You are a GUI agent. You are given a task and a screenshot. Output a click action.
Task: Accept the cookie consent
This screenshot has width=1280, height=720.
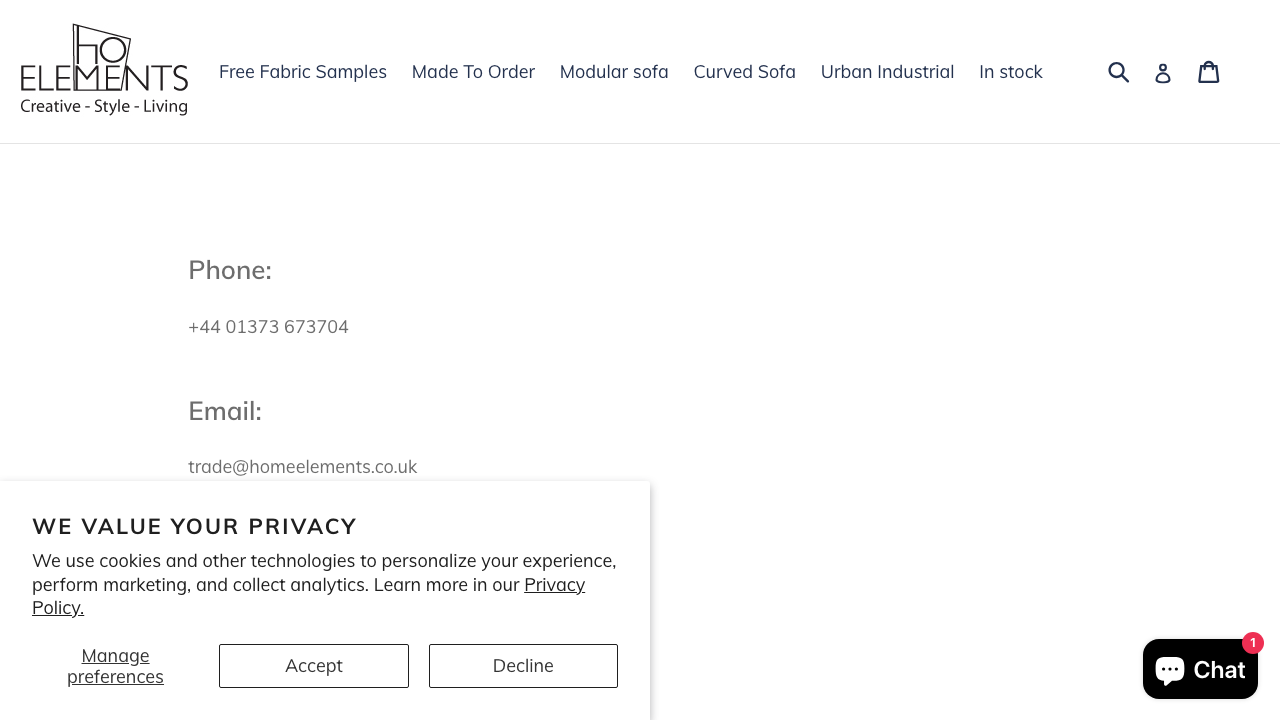pos(314,666)
